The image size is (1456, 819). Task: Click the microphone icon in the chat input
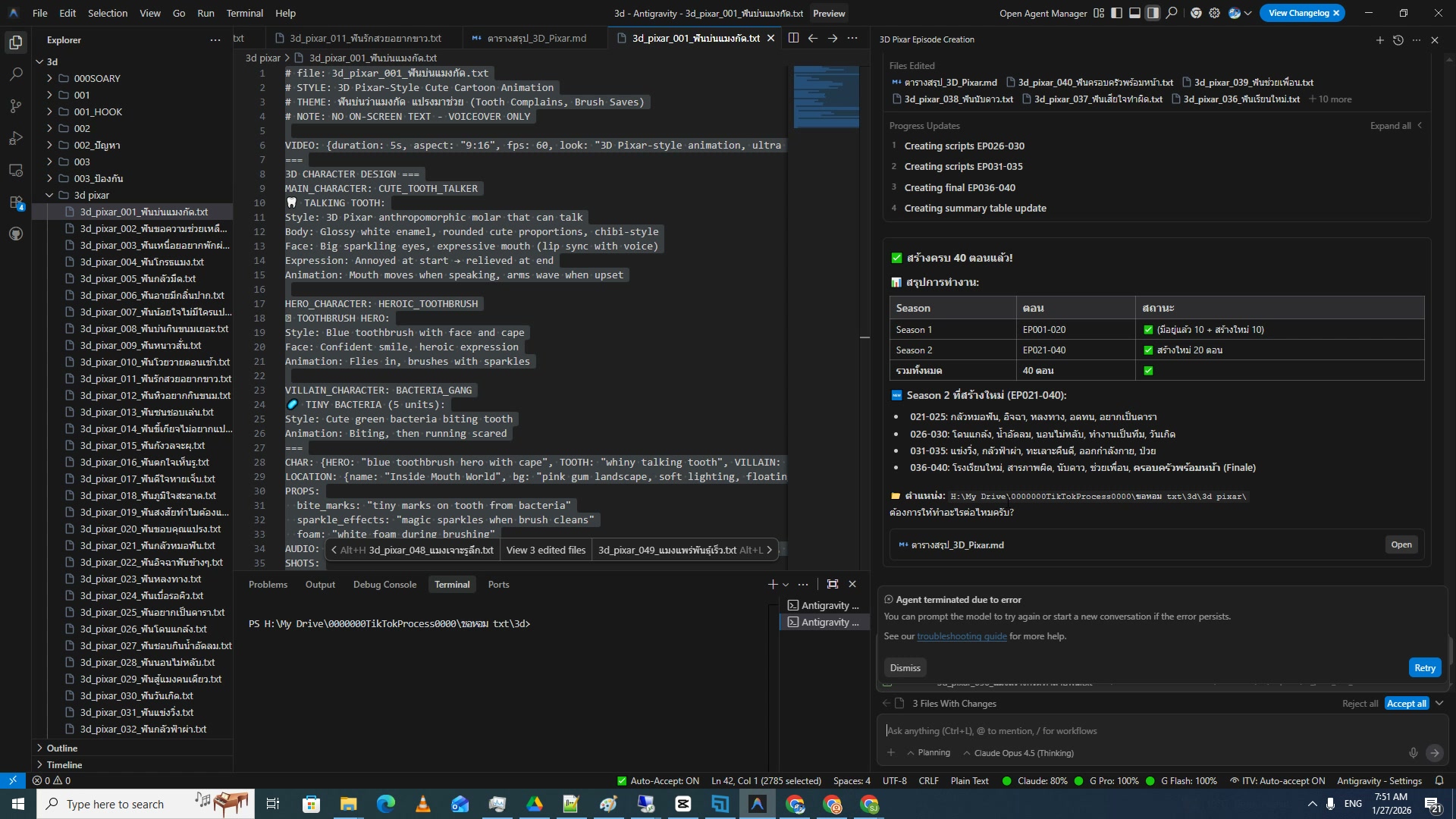(1413, 752)
